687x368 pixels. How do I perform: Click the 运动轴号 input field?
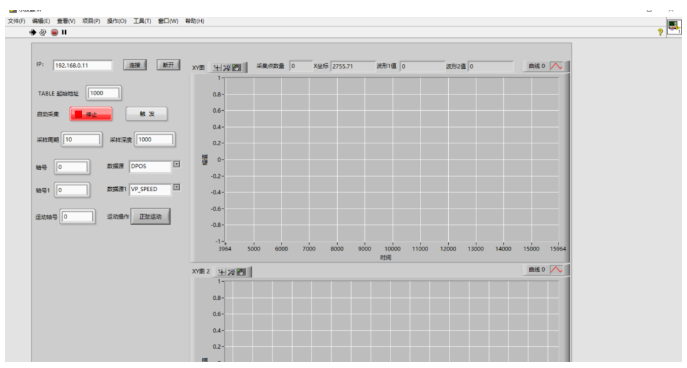click(x=77, y=216)
